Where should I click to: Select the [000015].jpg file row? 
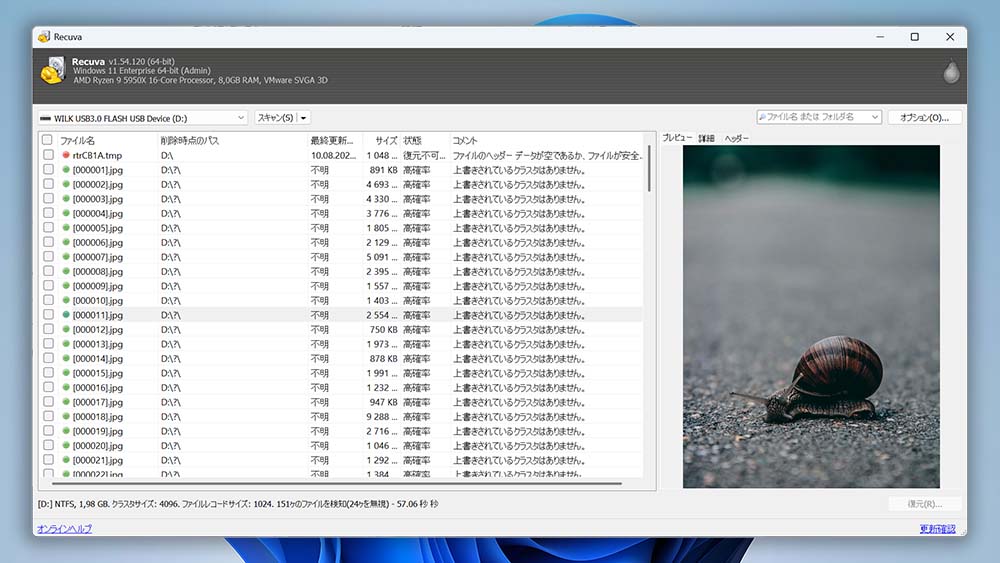pos(341,373)
